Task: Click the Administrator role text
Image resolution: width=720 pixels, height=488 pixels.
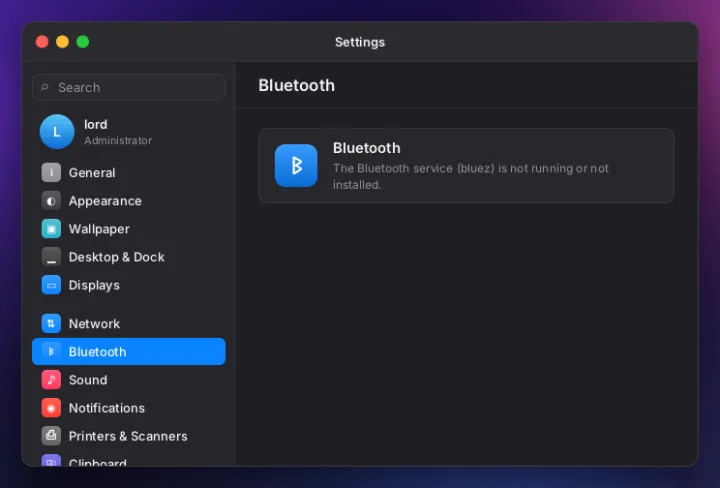Action: pyautogui.click(x=118, y=140)
